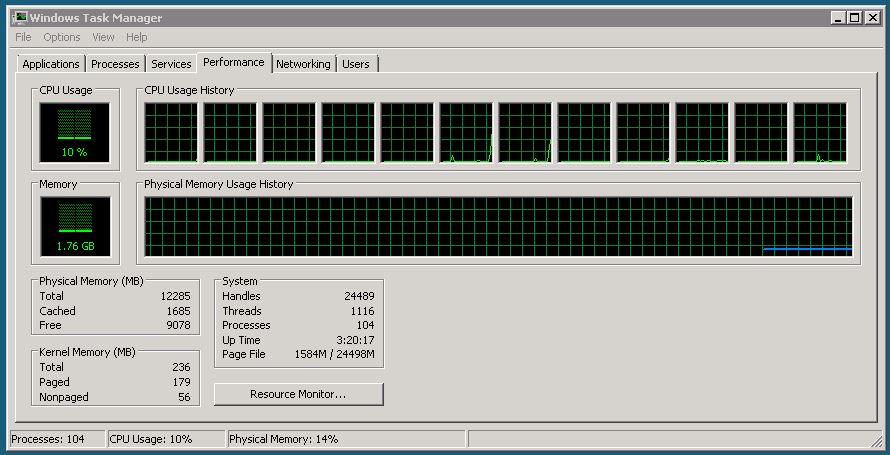Viewport: 890px width, 455px height.
Task: Open the View menu
Action: tap(103, 37)
